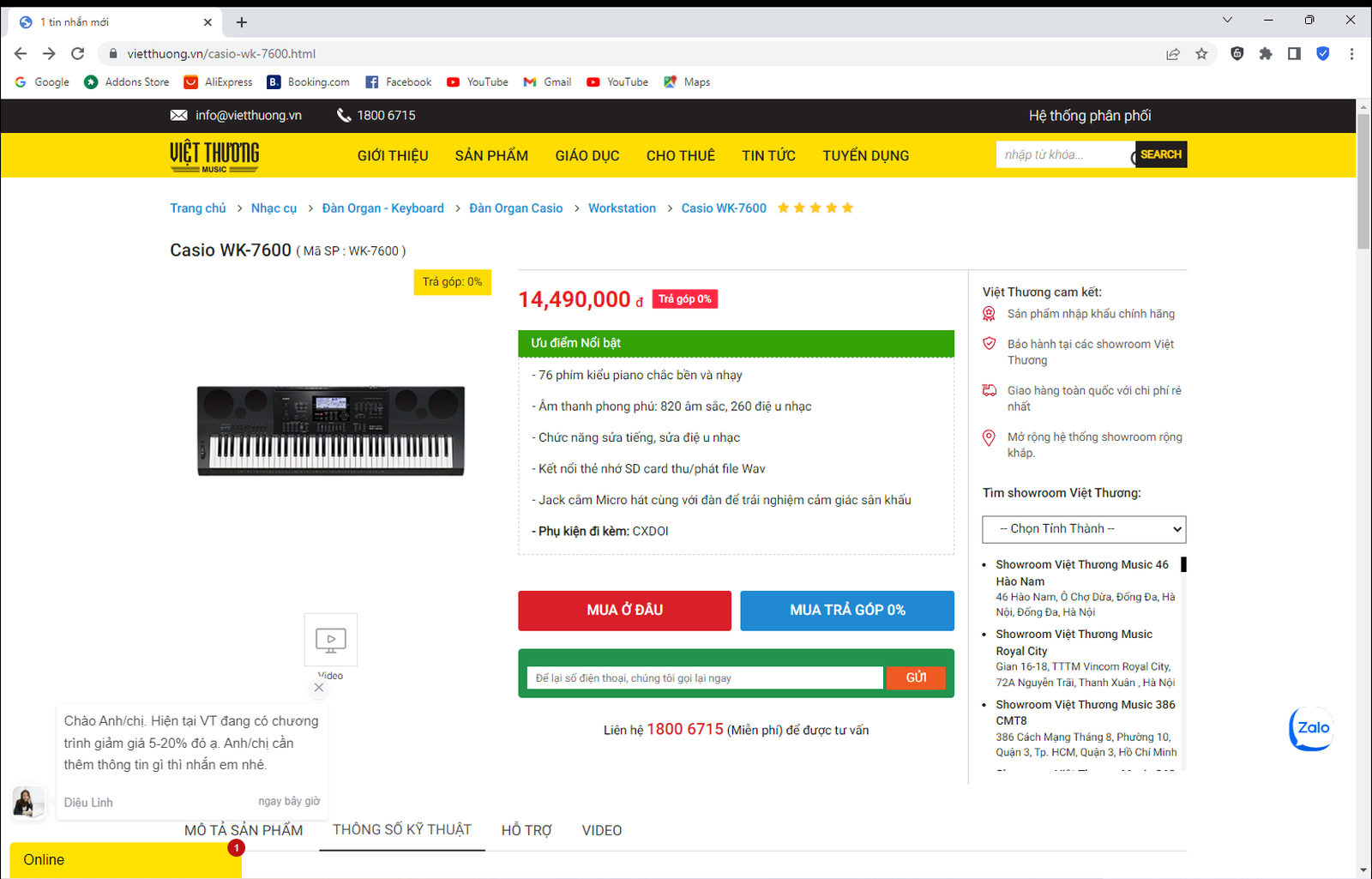Click the bookmark star in address bar
The image size is (1372, 879).
click(1201, 54)
